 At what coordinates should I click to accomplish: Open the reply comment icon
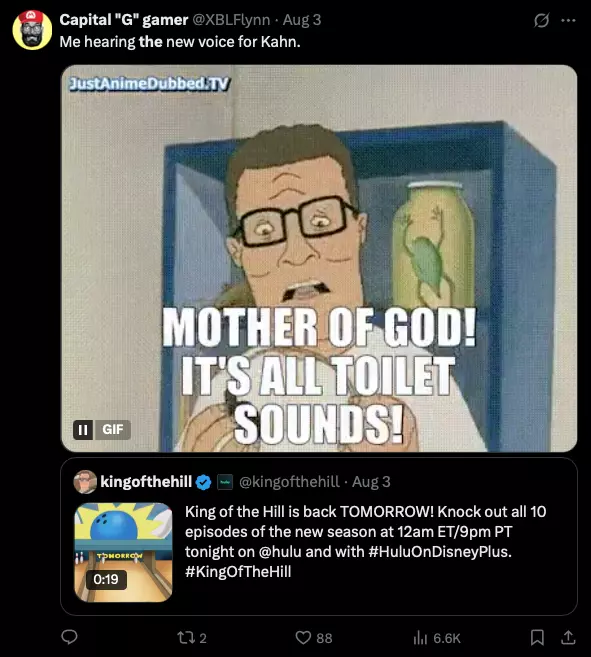[x=70, y=637]
